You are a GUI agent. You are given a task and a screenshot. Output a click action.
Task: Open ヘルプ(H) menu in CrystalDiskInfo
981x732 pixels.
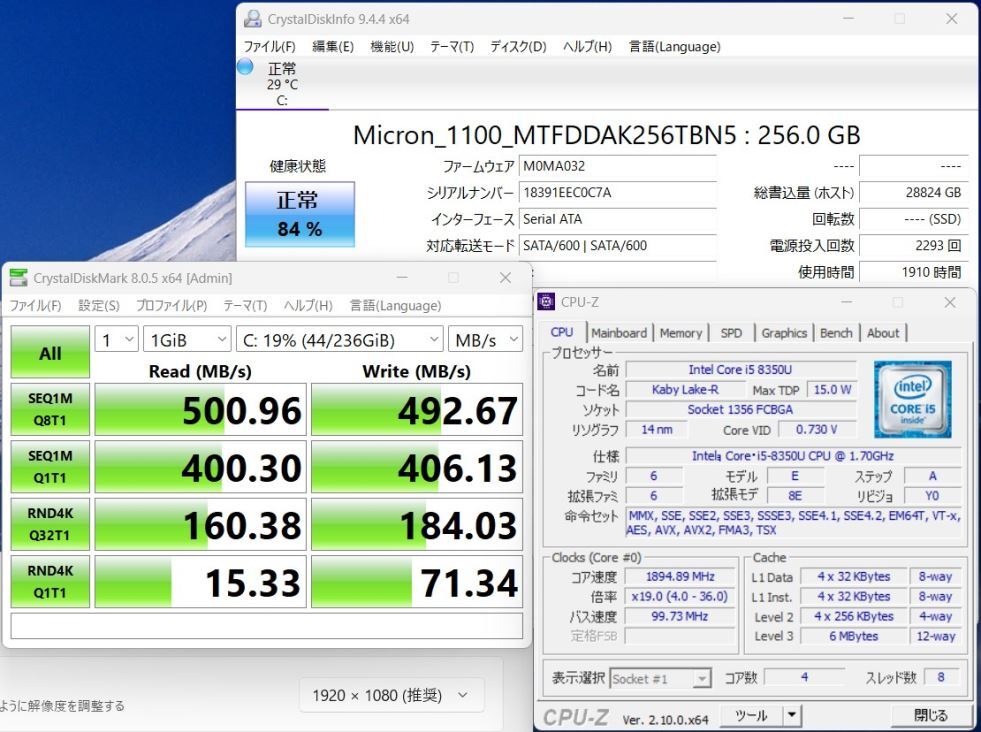coord(587,46)
